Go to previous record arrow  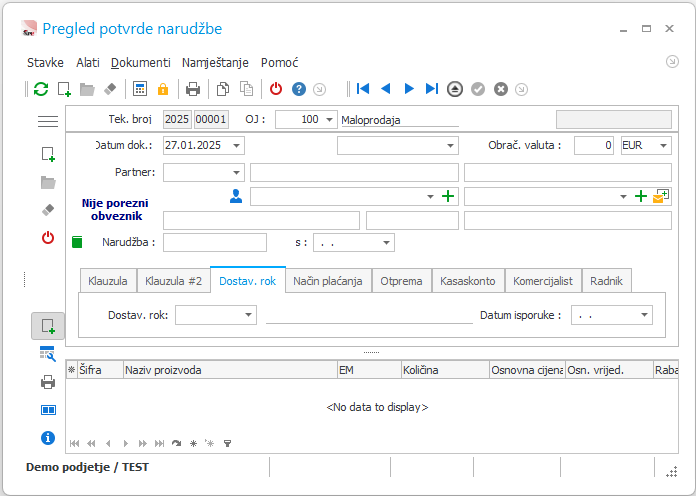pos(386,89)
